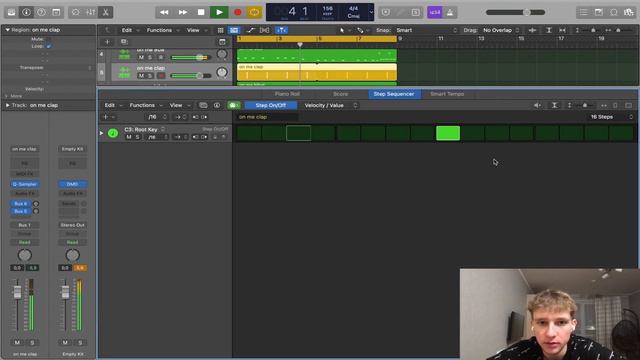640x360 pixels.
Task: Switch to the Smart Tempo tab
Action: (x=447, y=94)
